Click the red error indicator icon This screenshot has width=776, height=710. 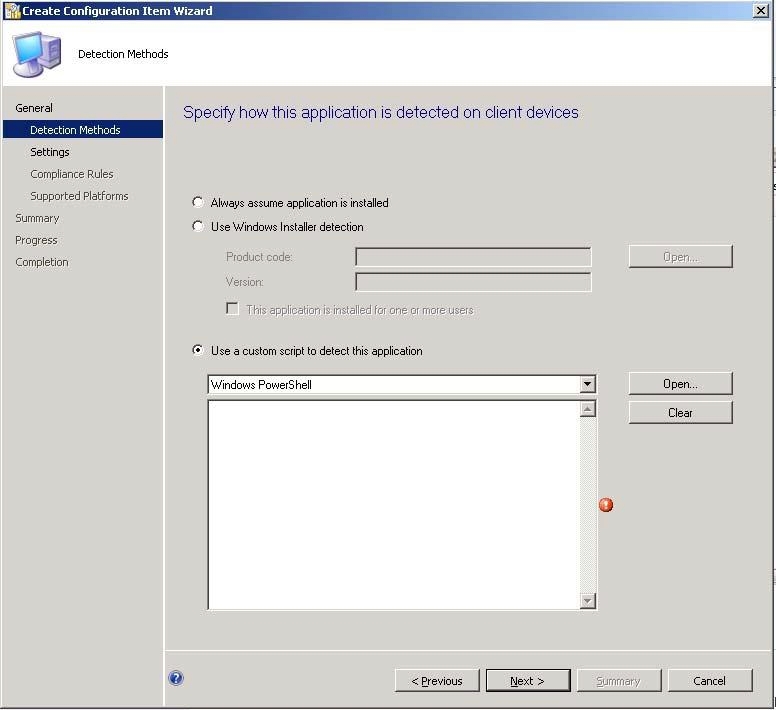tap(606, 505)
